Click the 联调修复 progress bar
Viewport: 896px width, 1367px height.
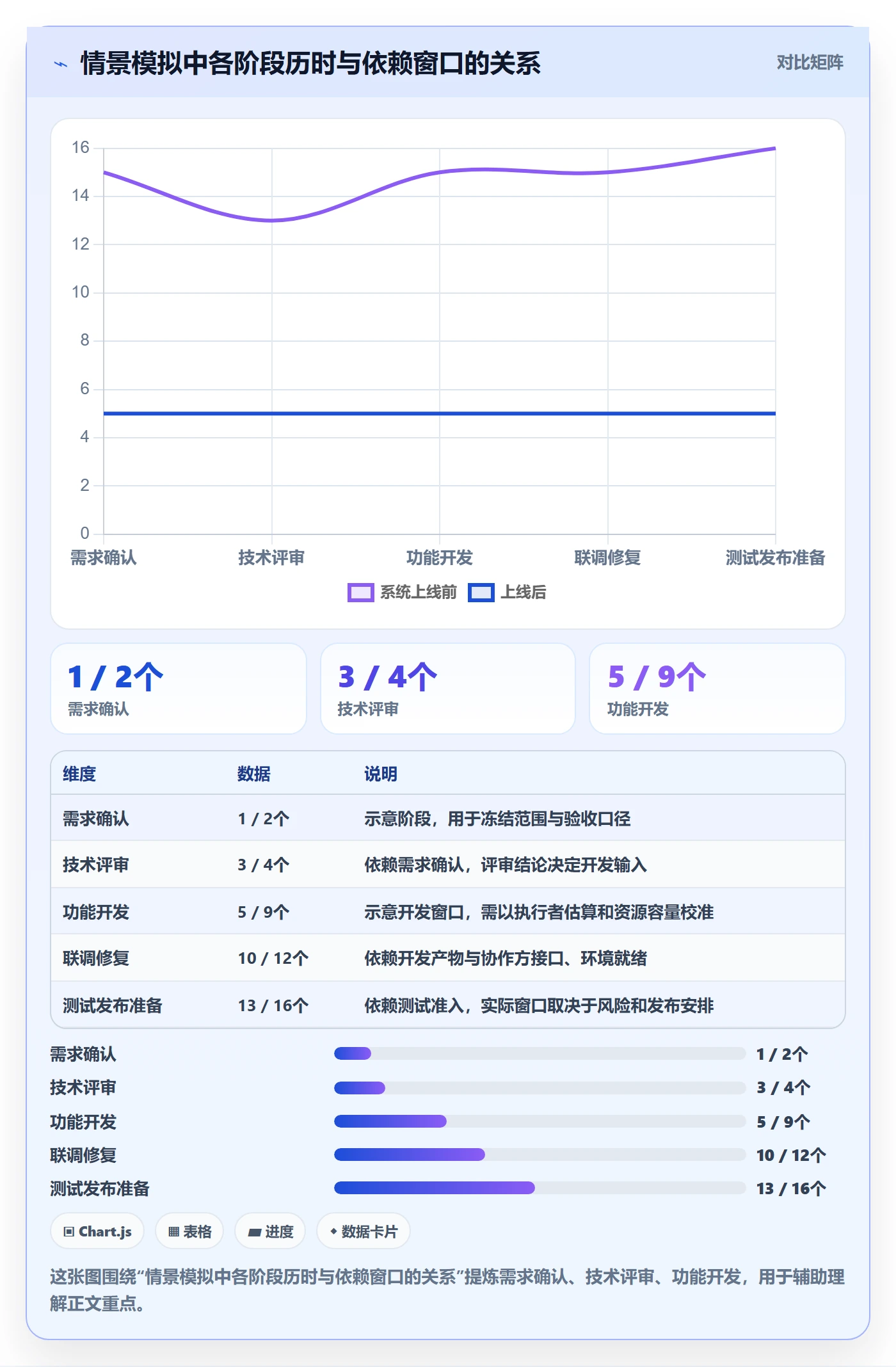click(540, 1155)
